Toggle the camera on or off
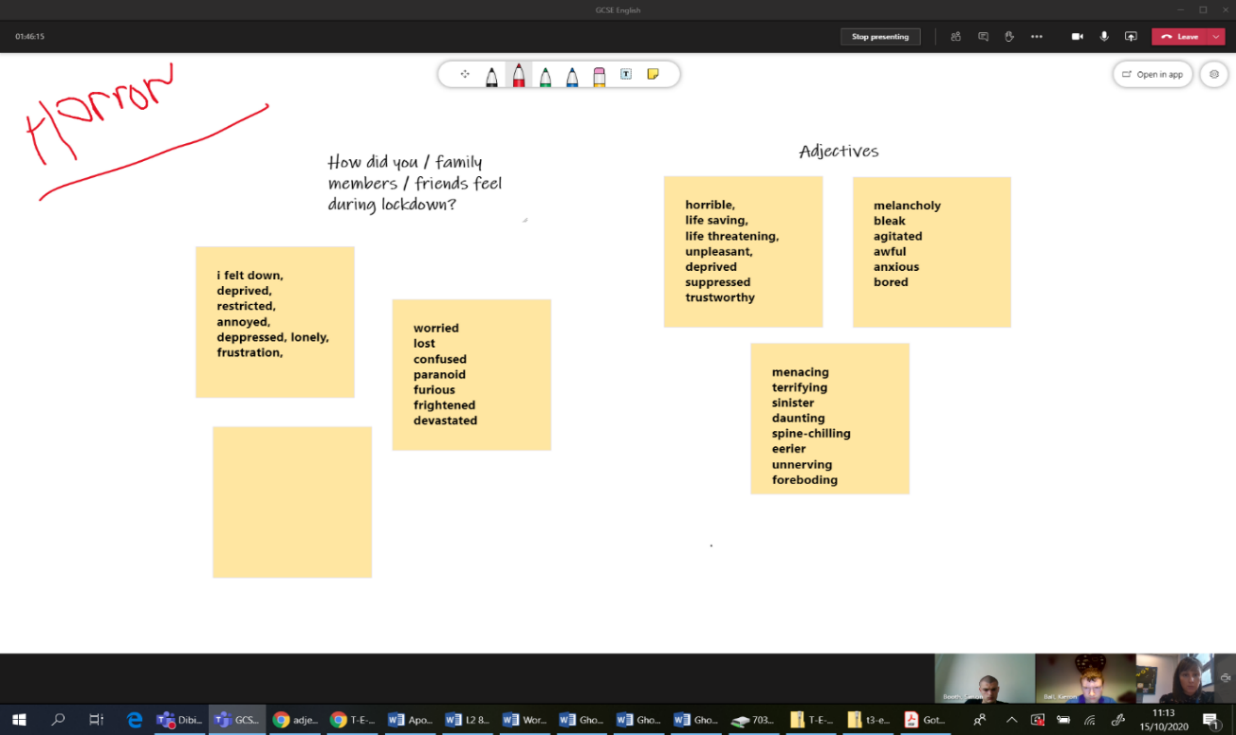 pos(1077,37)
